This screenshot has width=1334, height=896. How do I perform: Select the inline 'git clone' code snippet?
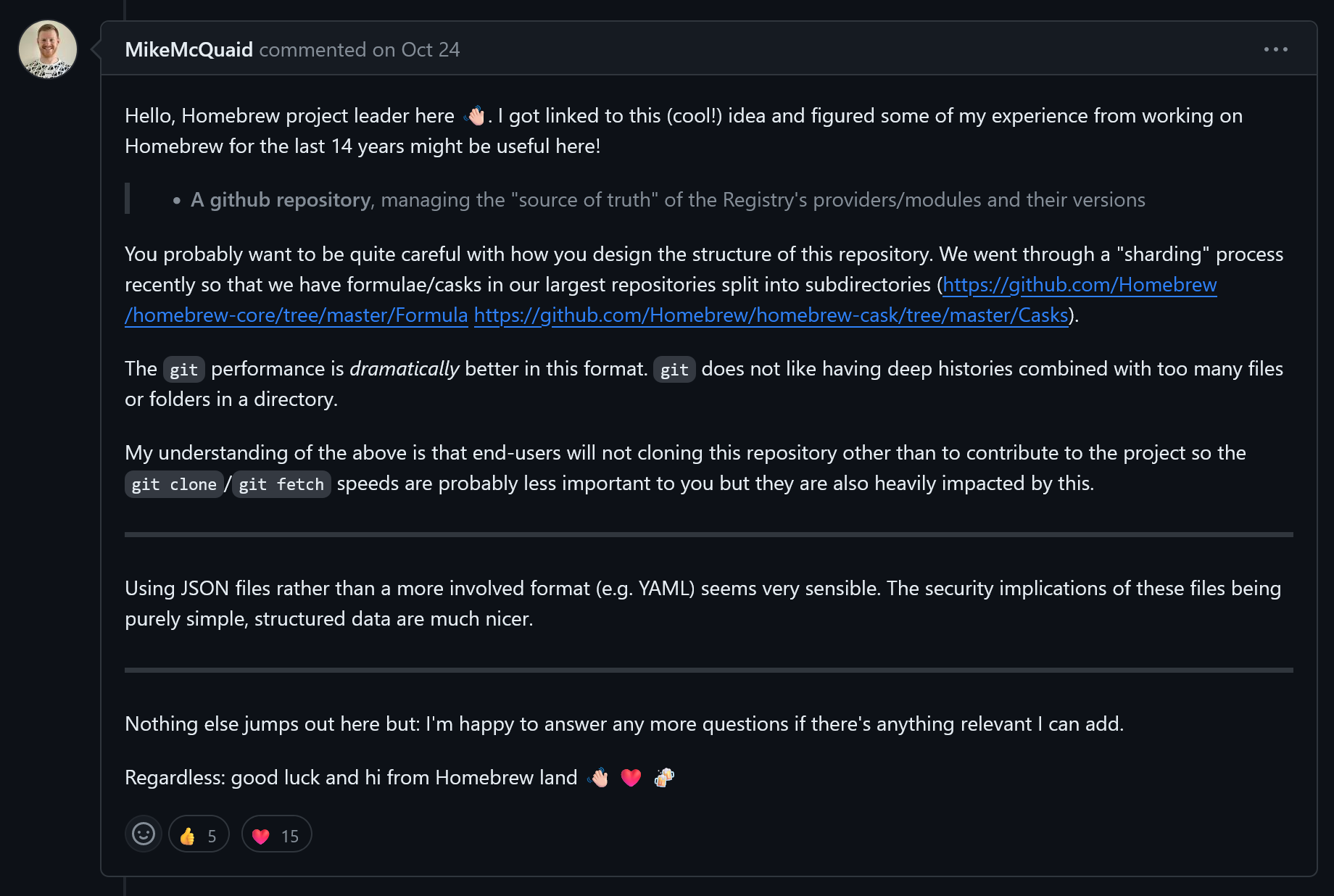click(x=174, y=484)
